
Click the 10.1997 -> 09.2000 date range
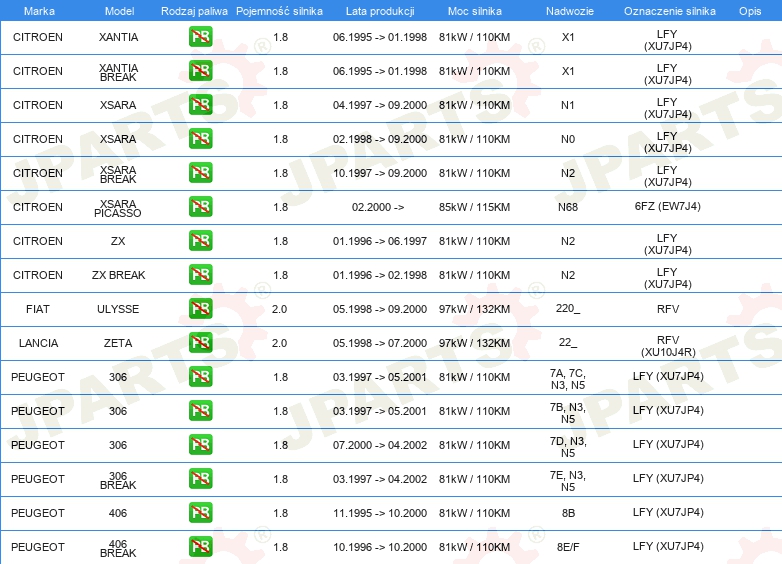point(380,173)
